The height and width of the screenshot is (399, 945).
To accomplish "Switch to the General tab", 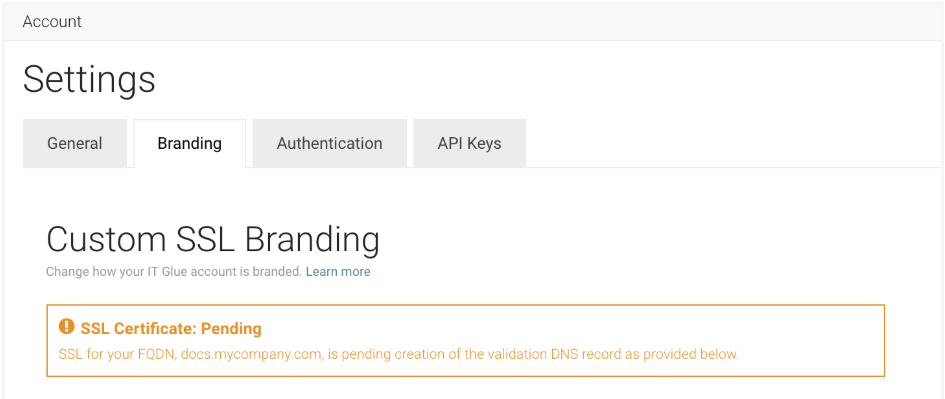I will [x=75, y=143].
